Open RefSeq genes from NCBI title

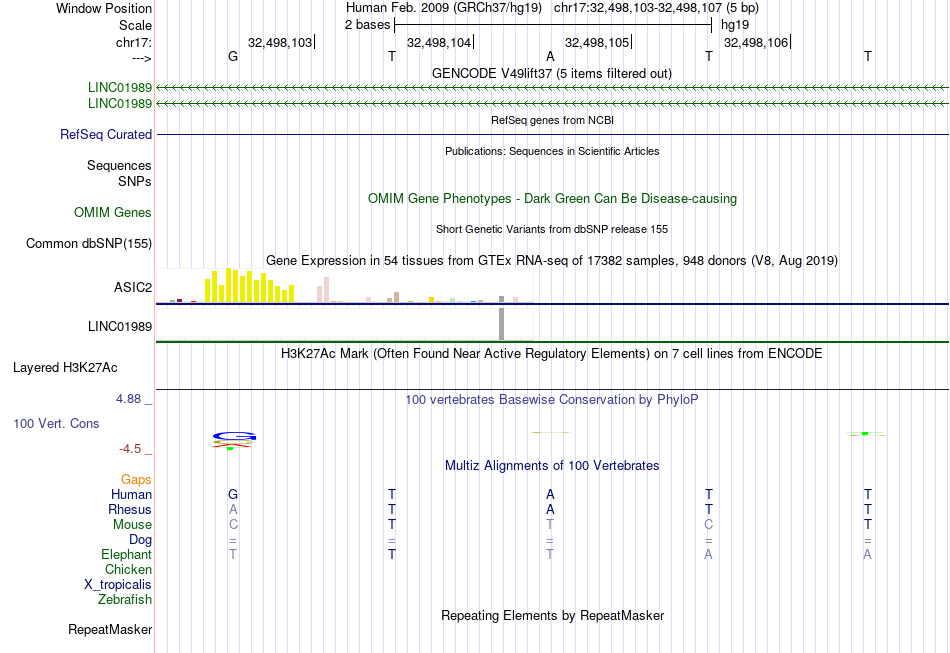pyautogui.click(x=552, y=120)
